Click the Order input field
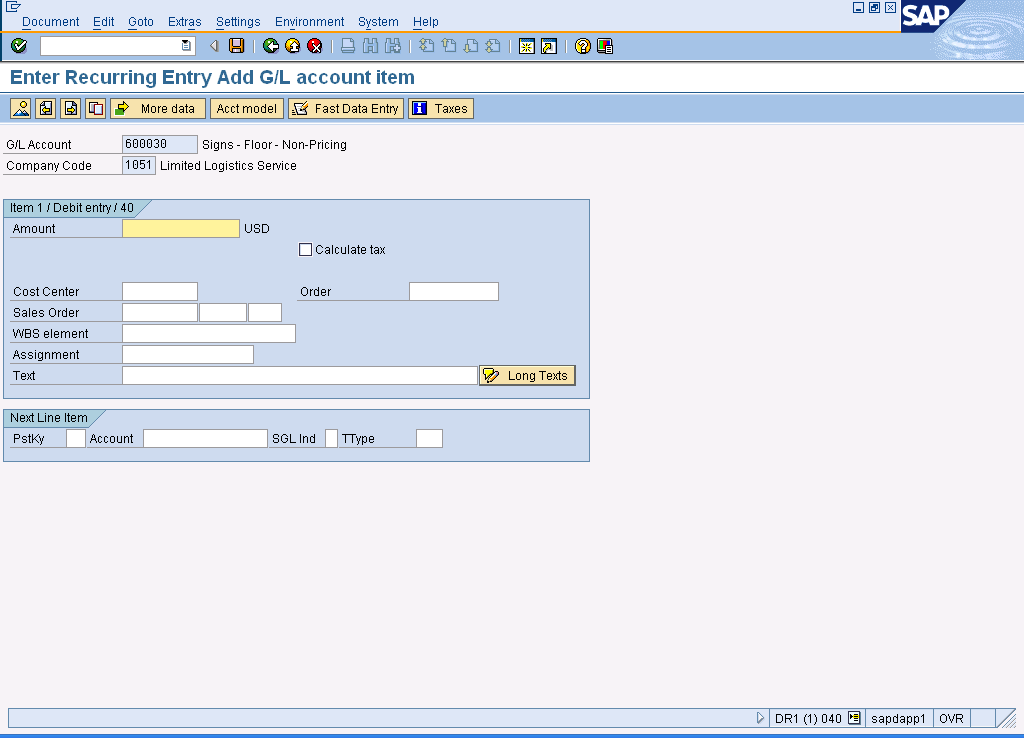1024x738 pixels. tap(454, 291)
